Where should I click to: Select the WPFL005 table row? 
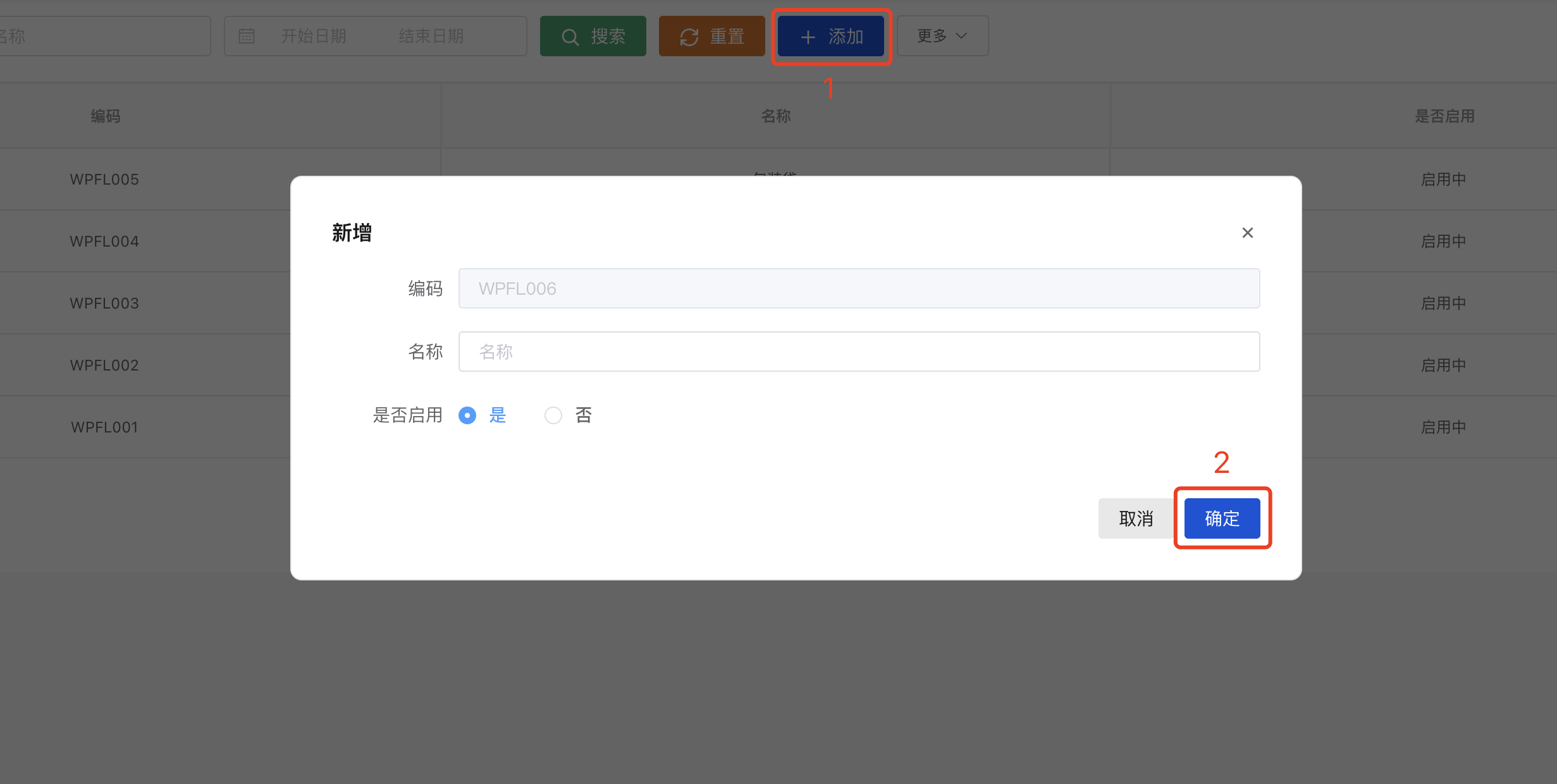point(104,180)
